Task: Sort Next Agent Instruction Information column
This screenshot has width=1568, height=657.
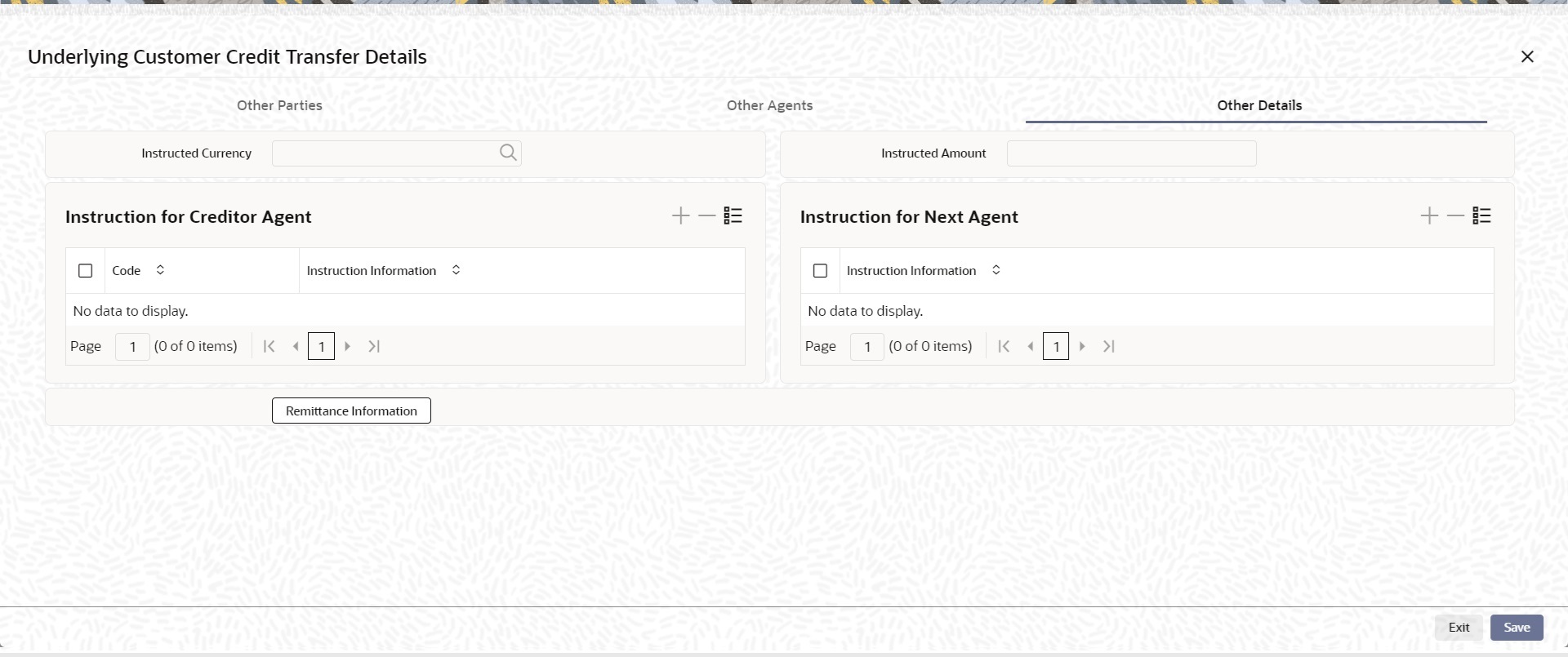Action: point(996,270)
